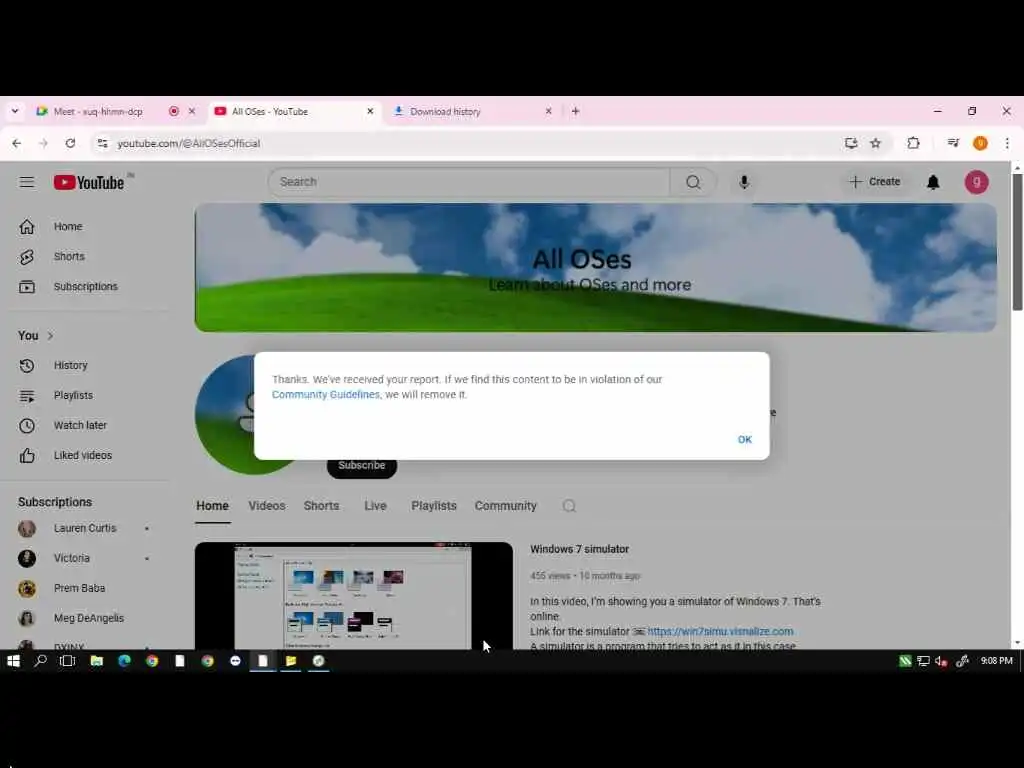Open the Meg DeAngelis subscription
The image size is (1024, 768).
[x=88, y=618]
